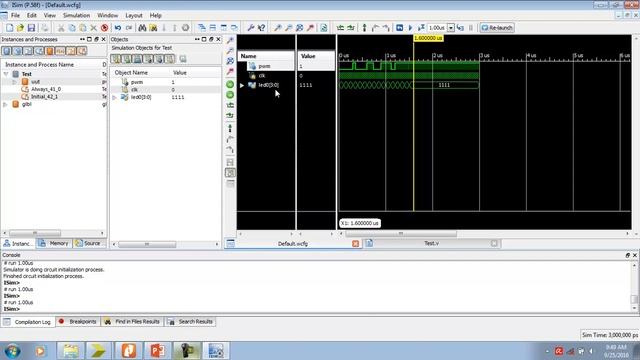Viewport: 640px width, 360px height.
Task: Toggle the last filter in the Instances panel
Action: 82,51
